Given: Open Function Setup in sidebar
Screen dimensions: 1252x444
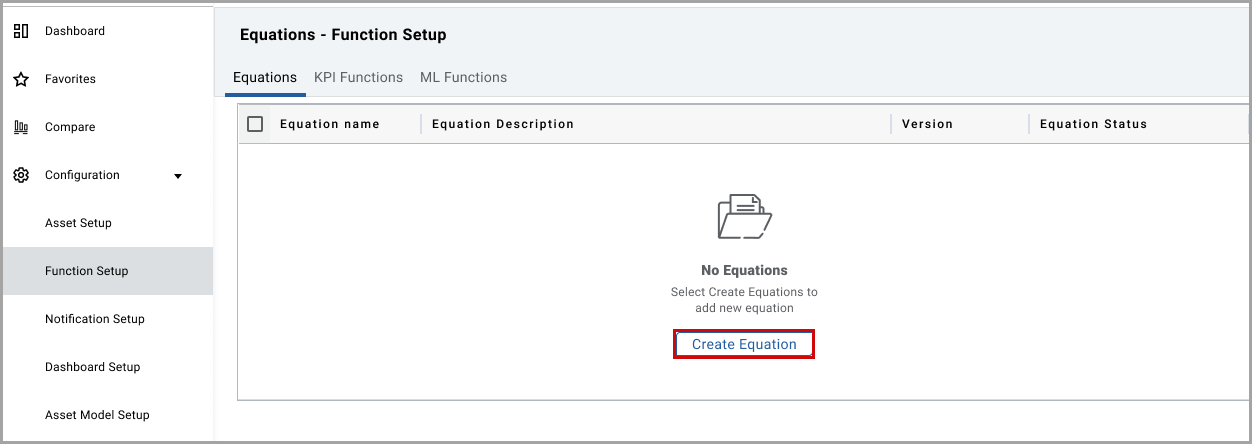Looking at the screenshot, I should pos(87,271).
